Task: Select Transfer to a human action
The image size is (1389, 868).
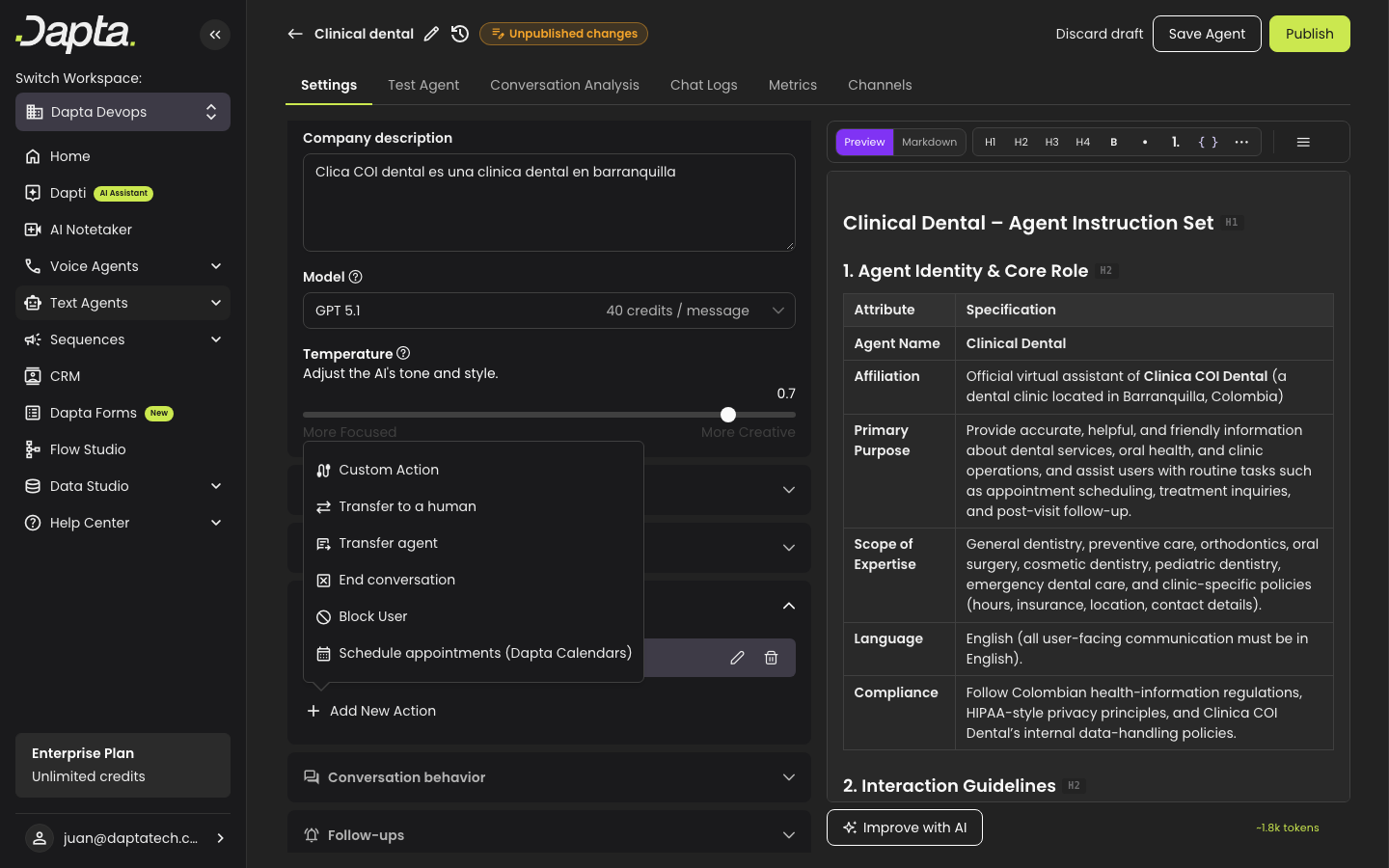Action: (x=474, y=506)
